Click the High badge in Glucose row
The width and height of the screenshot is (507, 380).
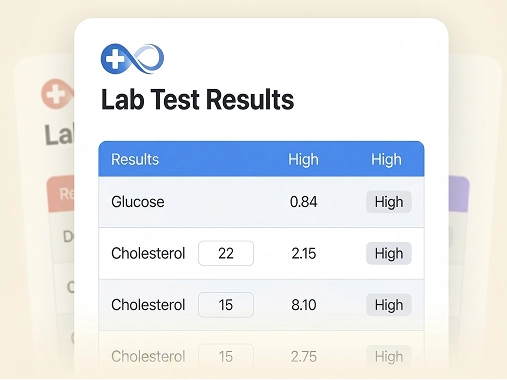coord(389,202)
